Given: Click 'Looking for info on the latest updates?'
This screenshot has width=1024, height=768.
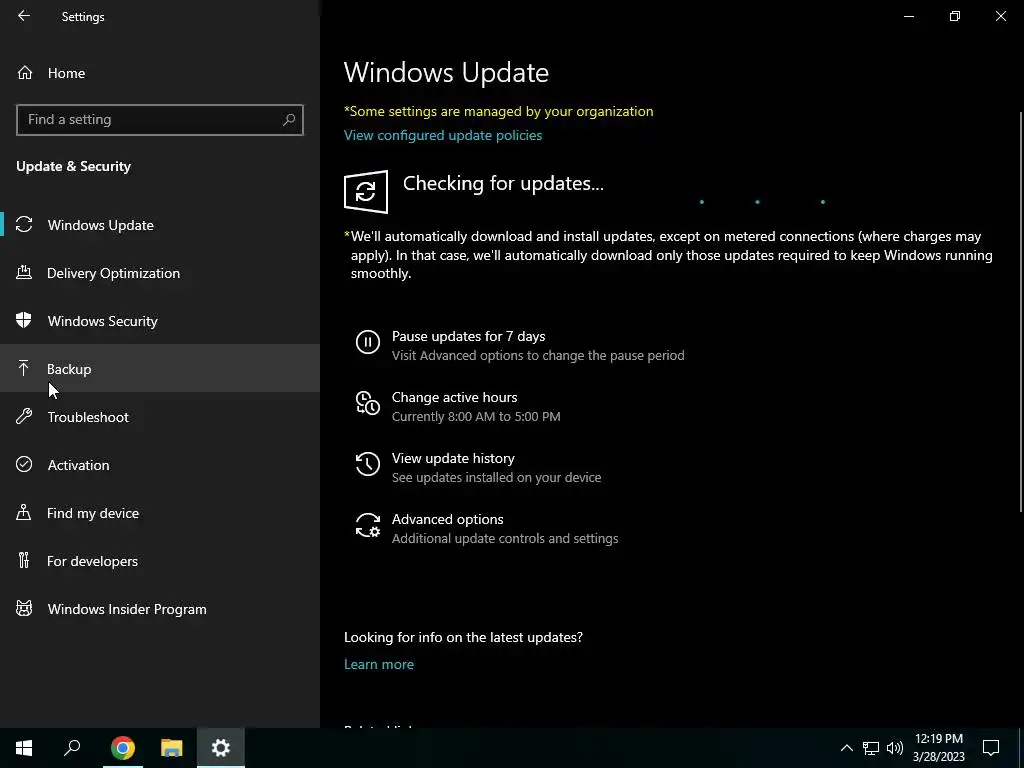Looking at the screenshot, I should tap(463, 637).
